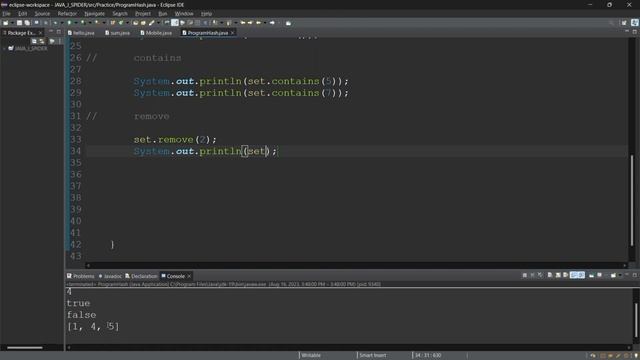Click the Save toolbar icon
Viewport: 640px width, 360px height.
pos(19,23)
